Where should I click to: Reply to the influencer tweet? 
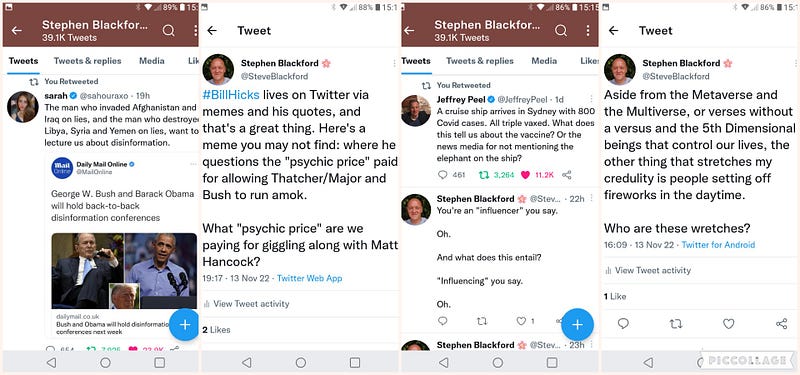point(442,321)
